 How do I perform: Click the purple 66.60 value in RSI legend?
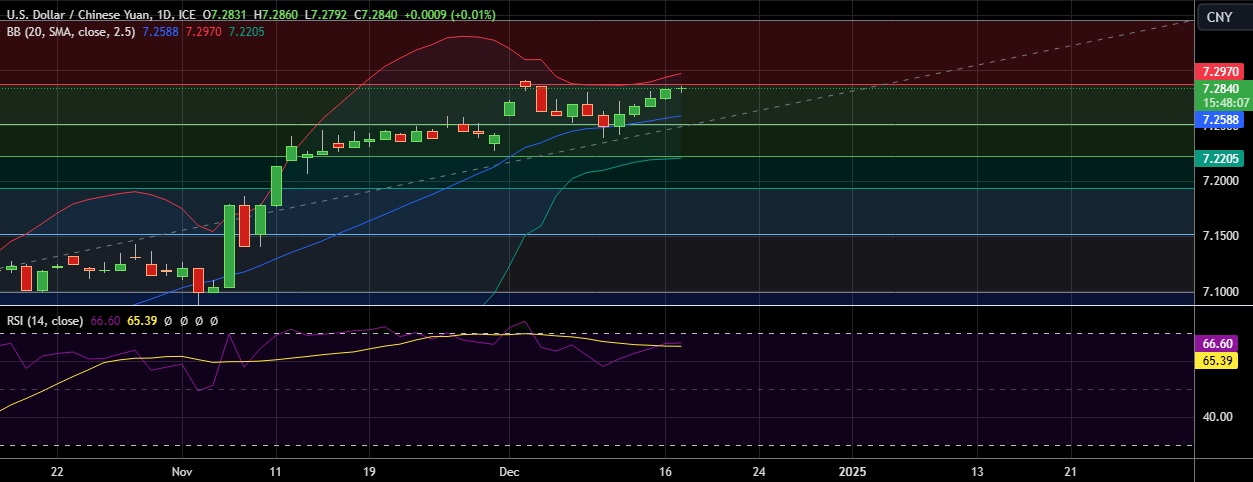pos(105,320)
